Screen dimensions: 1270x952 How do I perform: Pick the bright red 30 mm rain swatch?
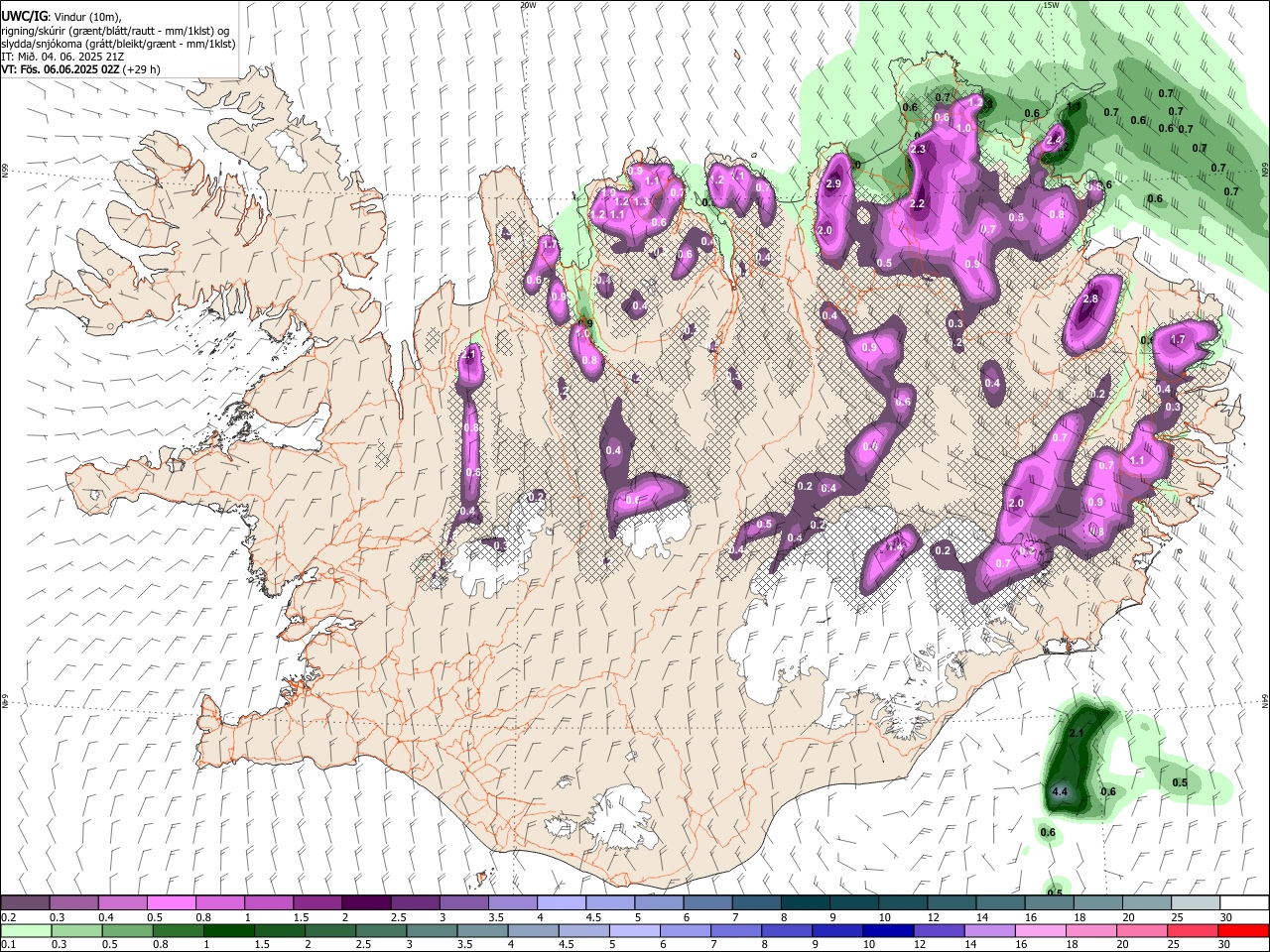point(1243,930)
